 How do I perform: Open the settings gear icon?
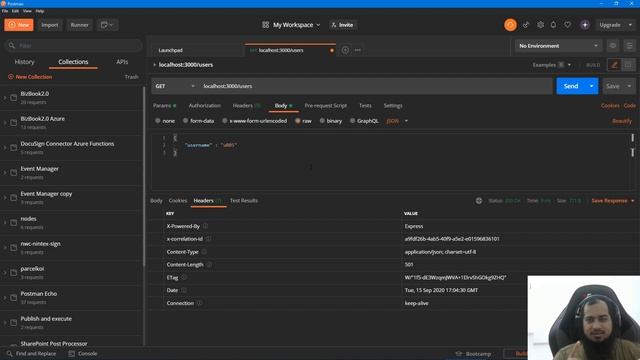click(x=540, y=25)
